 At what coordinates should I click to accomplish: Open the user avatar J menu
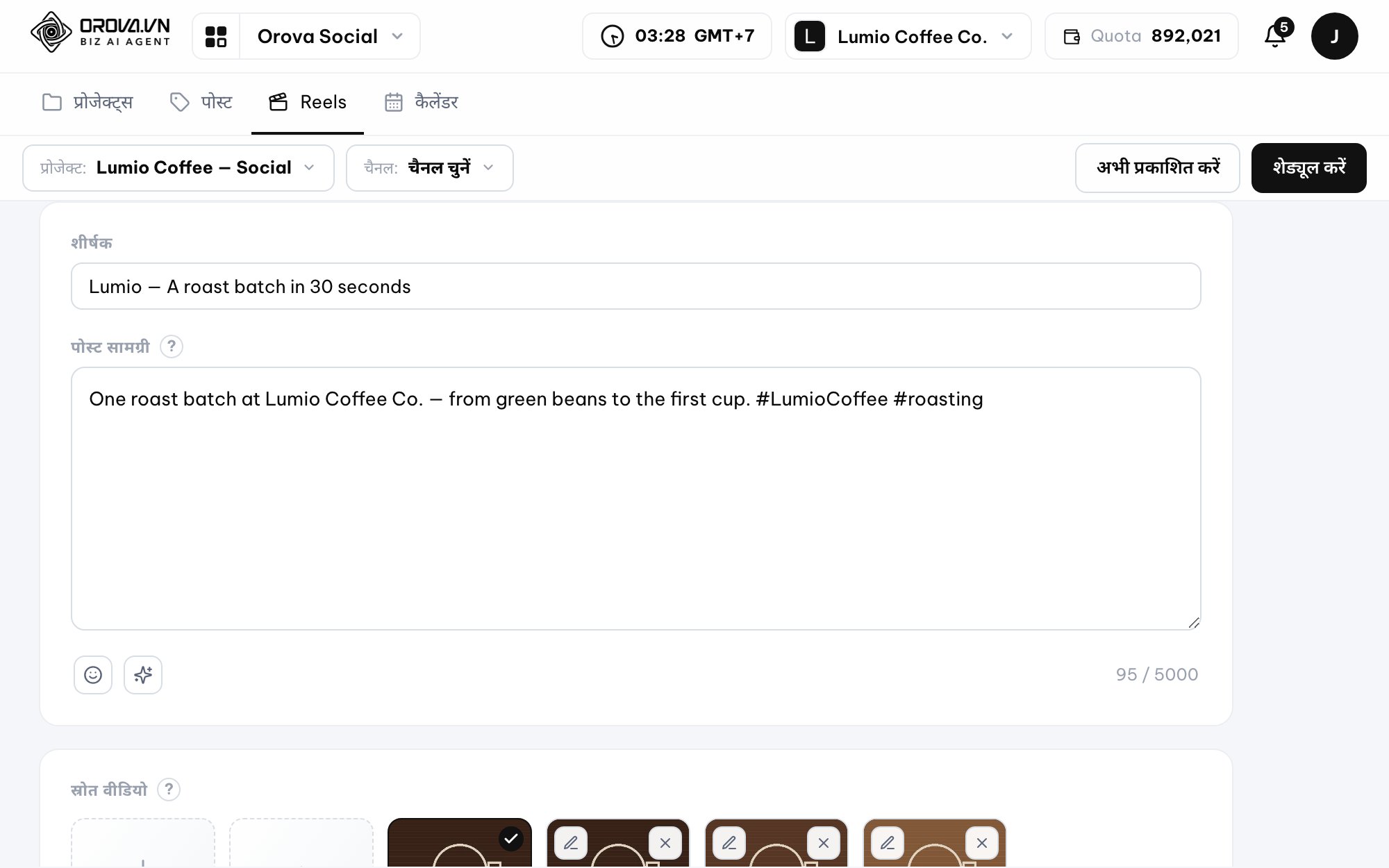pos(1334,36)
